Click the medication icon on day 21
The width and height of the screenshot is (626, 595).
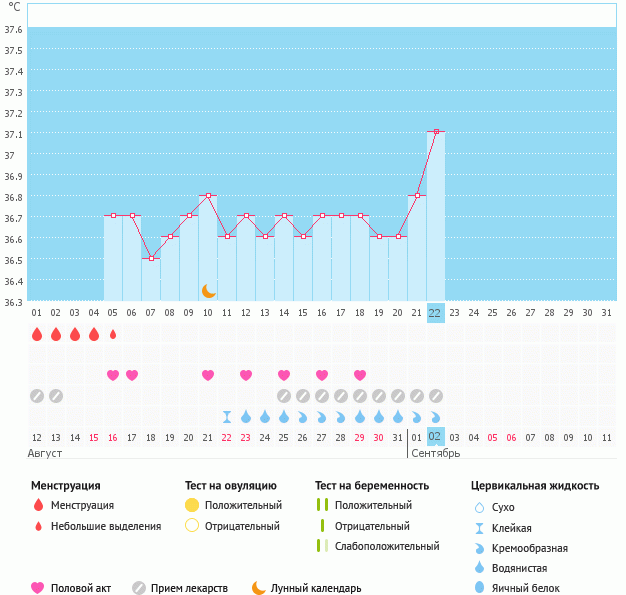(x=417, y=396)
